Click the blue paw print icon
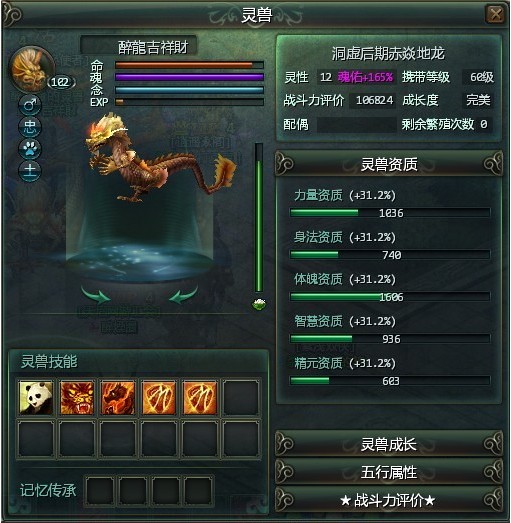511x523 pixels. coord(30,149)
